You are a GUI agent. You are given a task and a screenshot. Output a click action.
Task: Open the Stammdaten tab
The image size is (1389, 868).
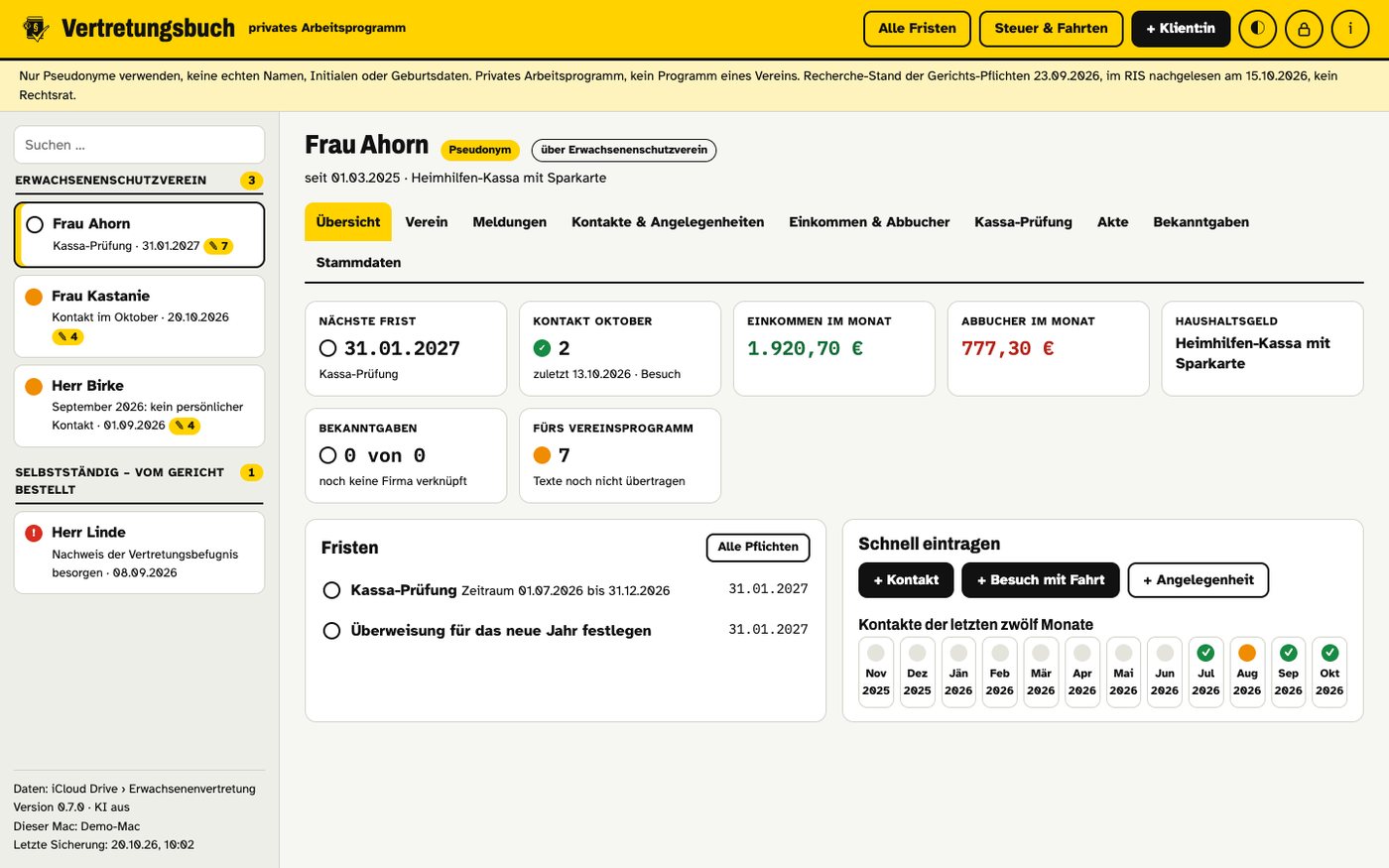click(359, 263)
